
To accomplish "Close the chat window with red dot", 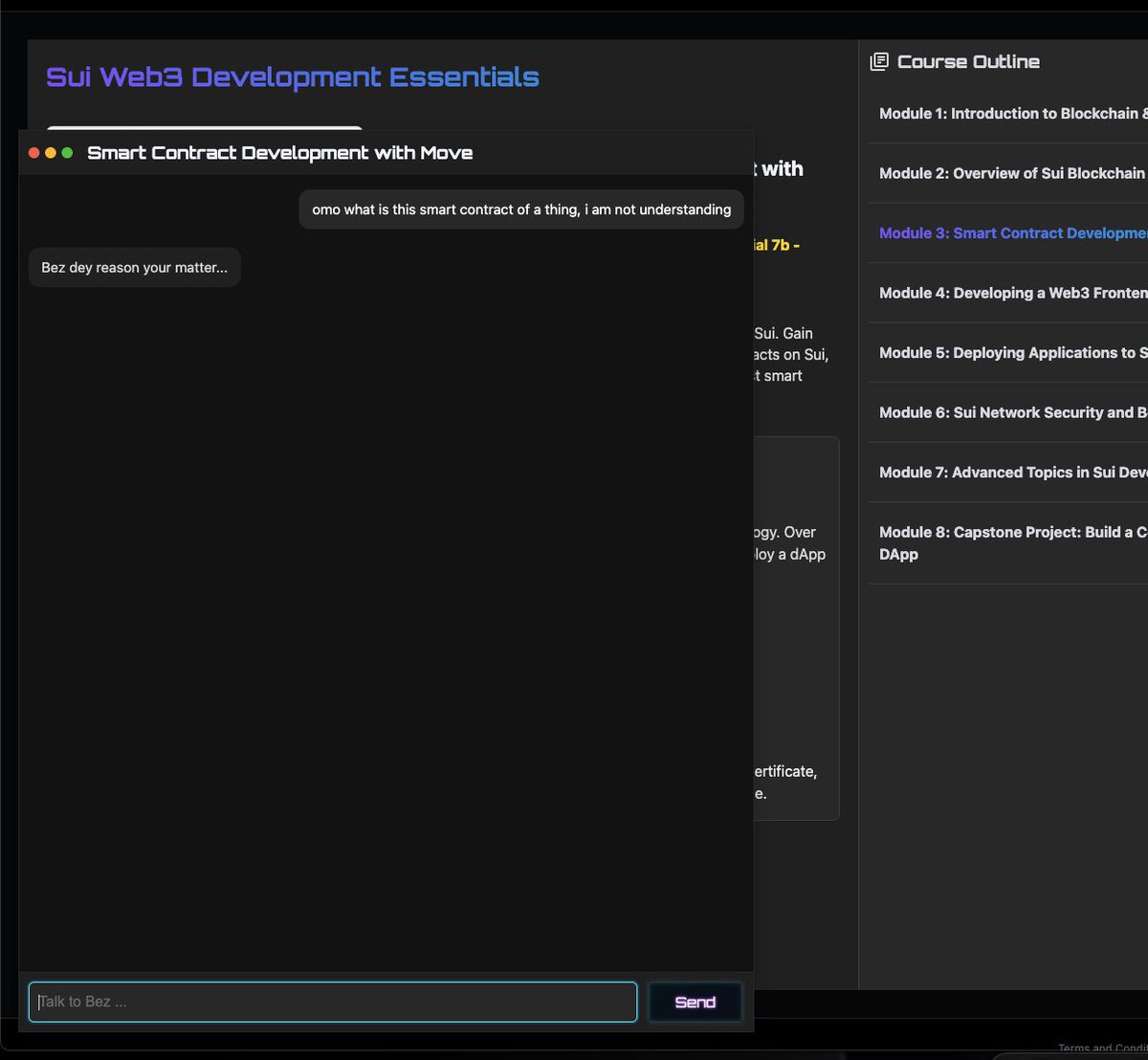I will pyautogui.click(x=34, y=153).
